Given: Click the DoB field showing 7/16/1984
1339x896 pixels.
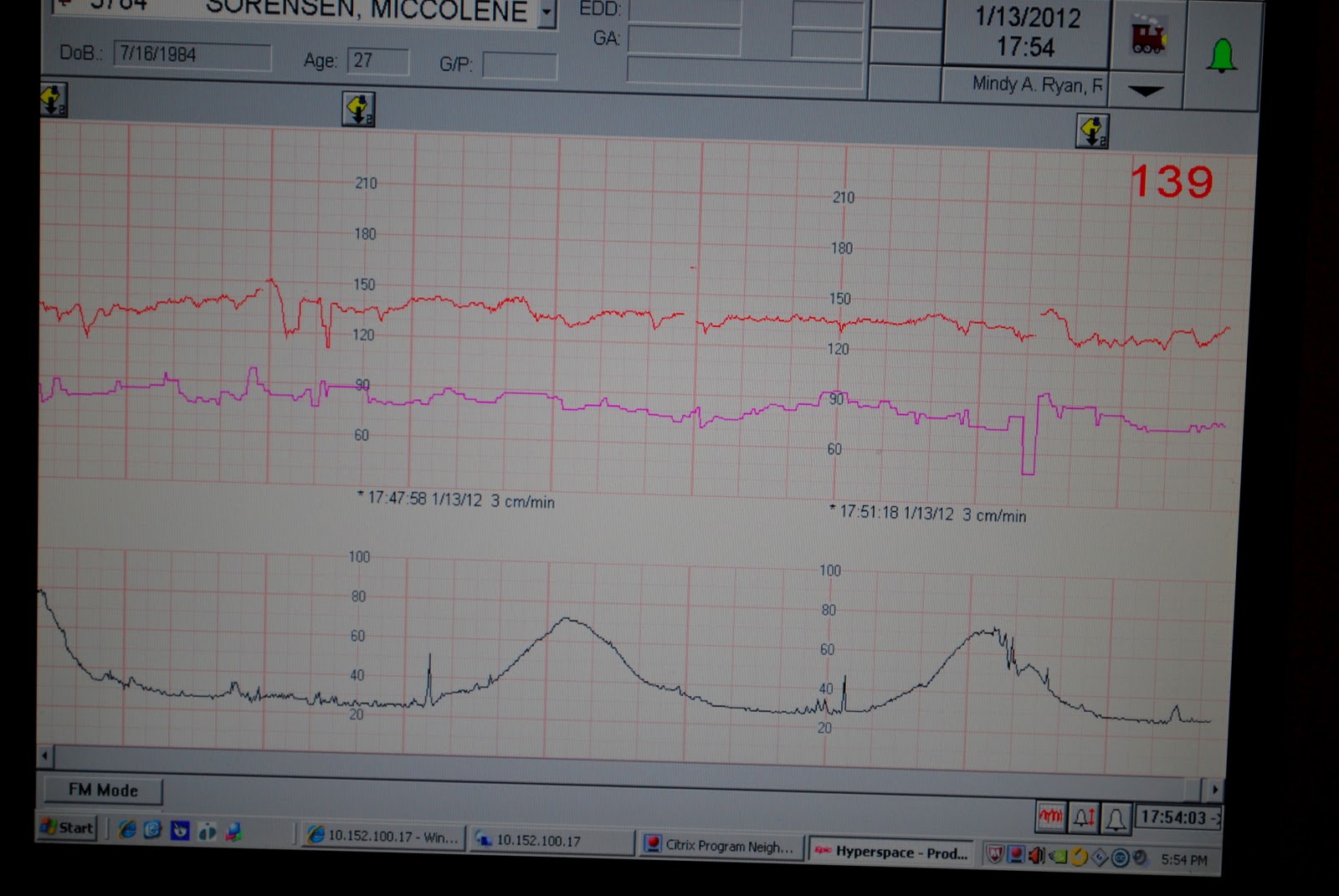Looking at the screenshot, I should [x=192, y=56].
